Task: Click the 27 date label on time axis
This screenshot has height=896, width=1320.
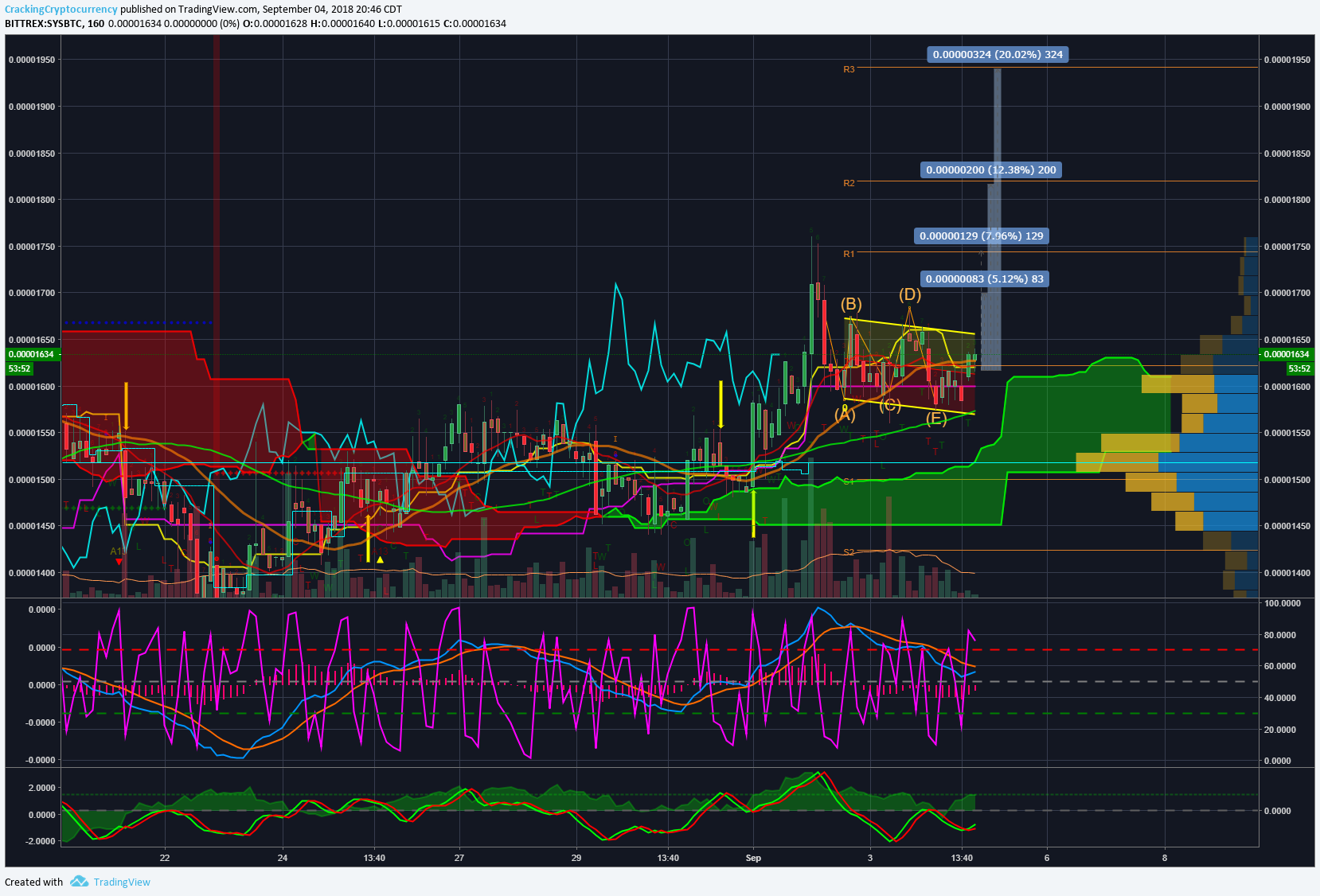Action: pyautogui.click(x=459, y=858)
